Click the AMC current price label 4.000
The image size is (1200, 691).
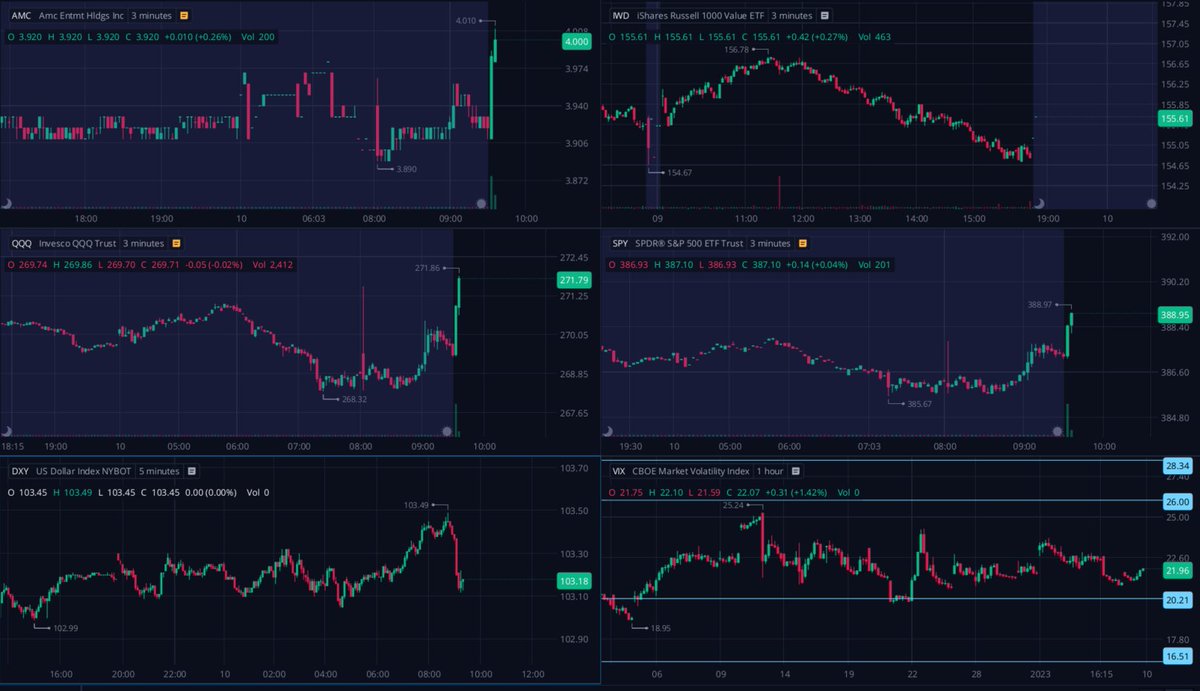tap(576, 42)
